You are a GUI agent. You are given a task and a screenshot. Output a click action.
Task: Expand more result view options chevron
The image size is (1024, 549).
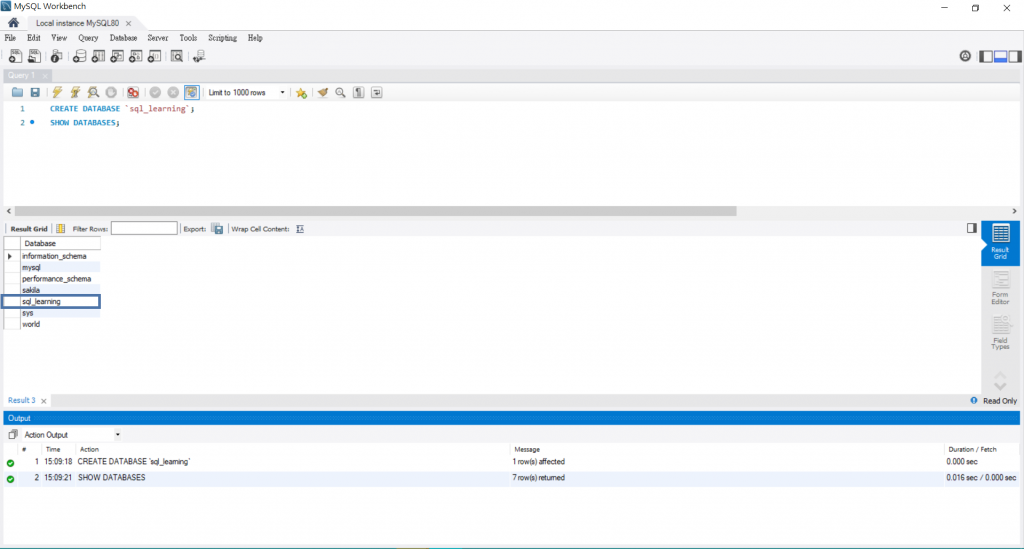(x=1000, y=386)
